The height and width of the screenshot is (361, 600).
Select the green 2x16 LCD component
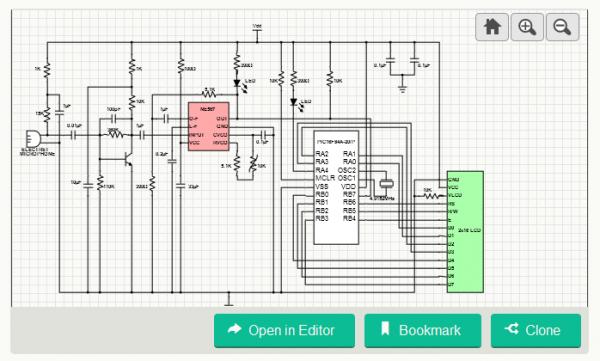(465, 232)
